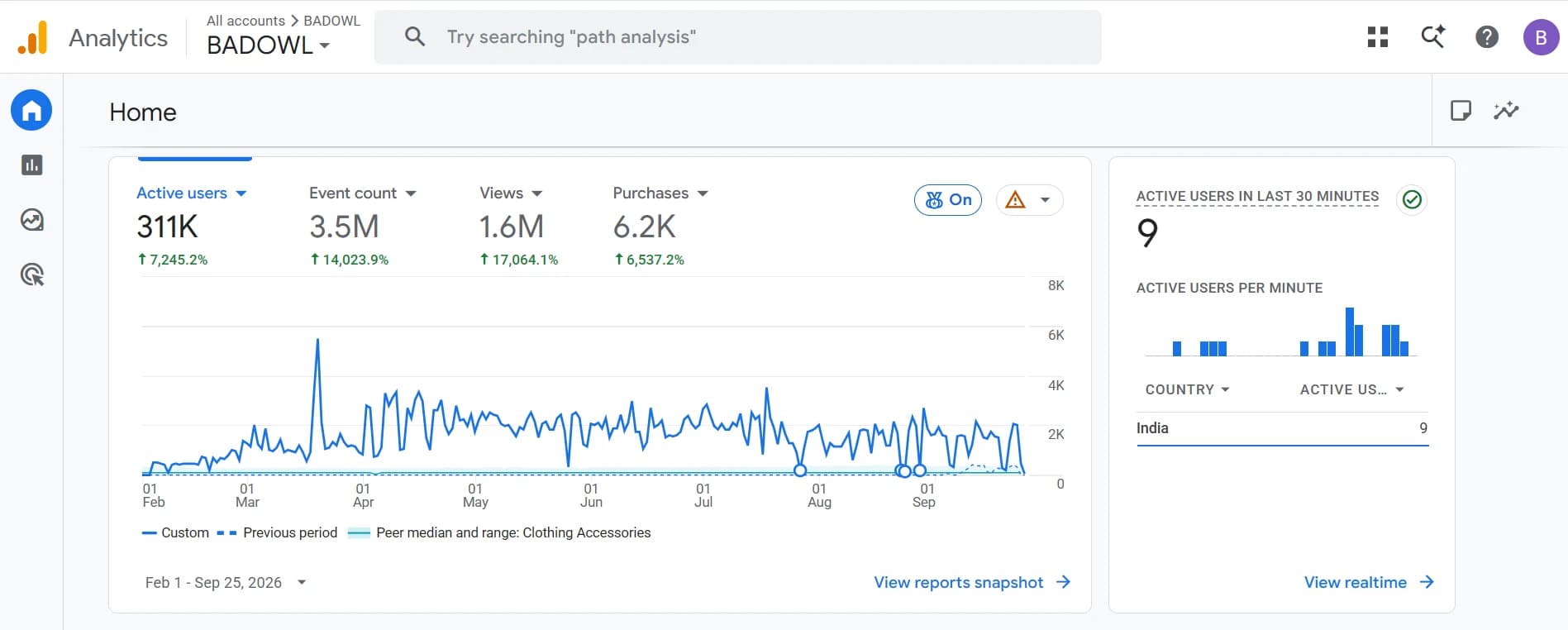Click arrow icon beside View realtime
Screen dimensions: 1568x630
click(1427, 582)
